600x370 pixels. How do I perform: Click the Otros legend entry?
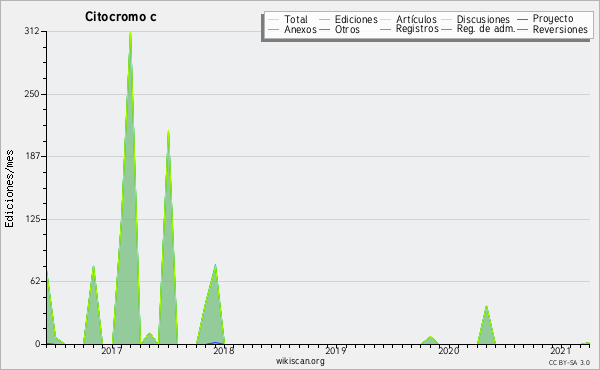coord(339,29)
